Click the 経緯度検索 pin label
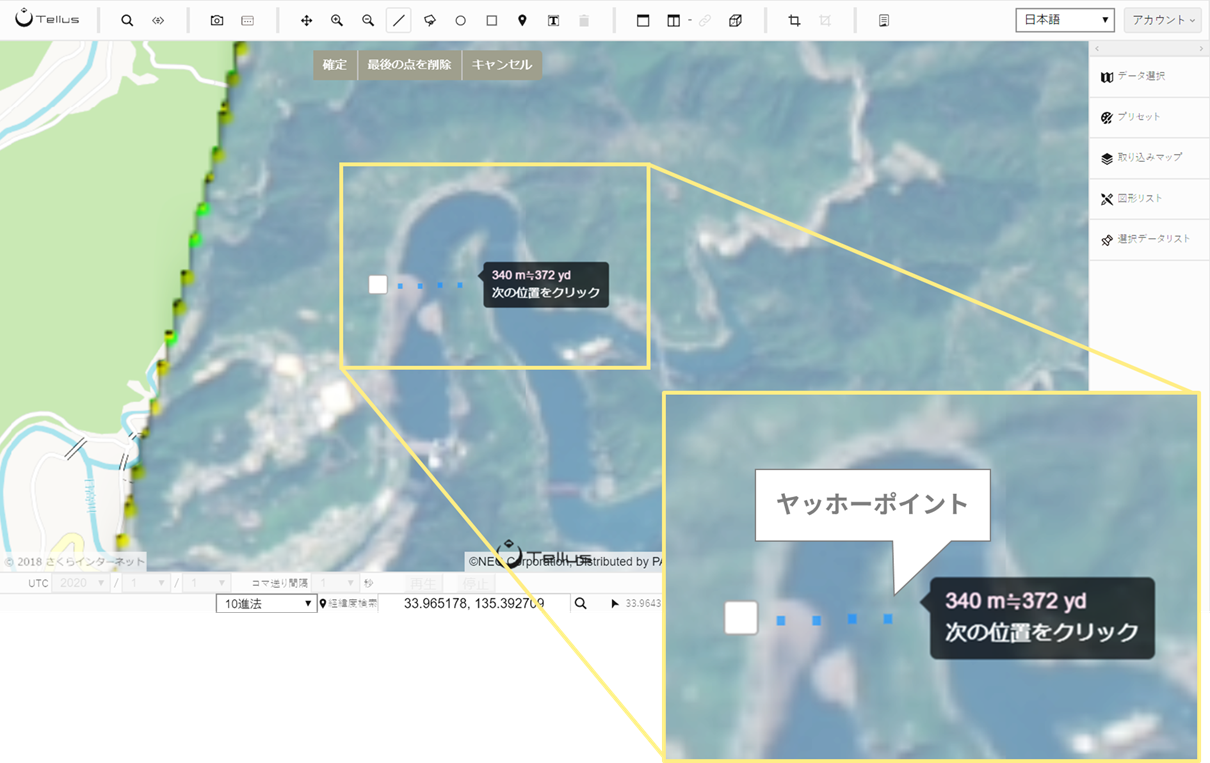Image resolution: width=1210 pixels, height=763 pixels. [348, 604]
